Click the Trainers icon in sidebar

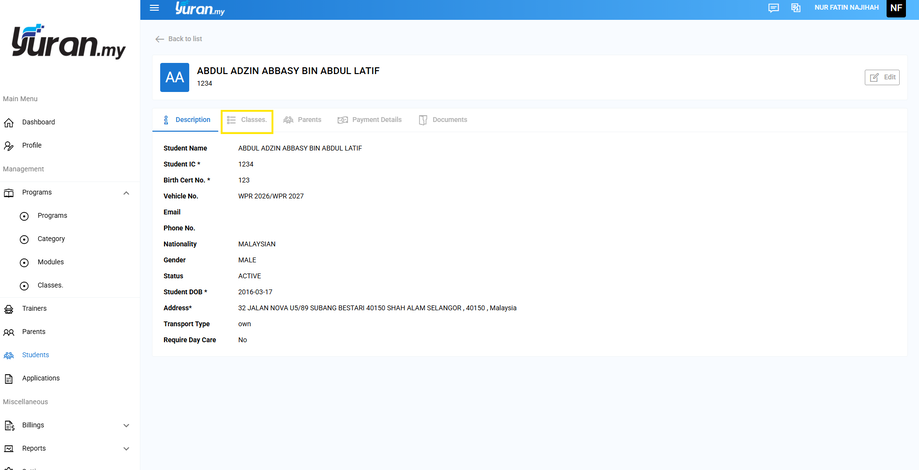8,309
